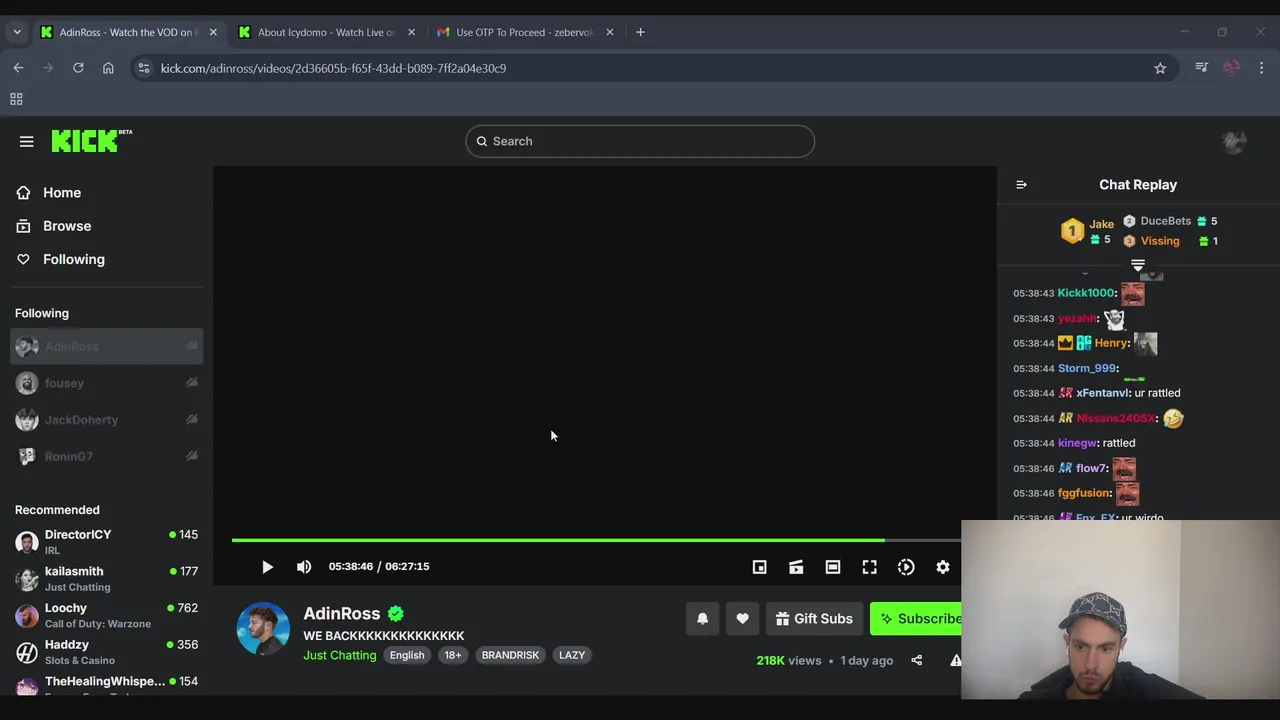Screen dimensions: 1280x720
Task: Share this video
Action: 916,660
